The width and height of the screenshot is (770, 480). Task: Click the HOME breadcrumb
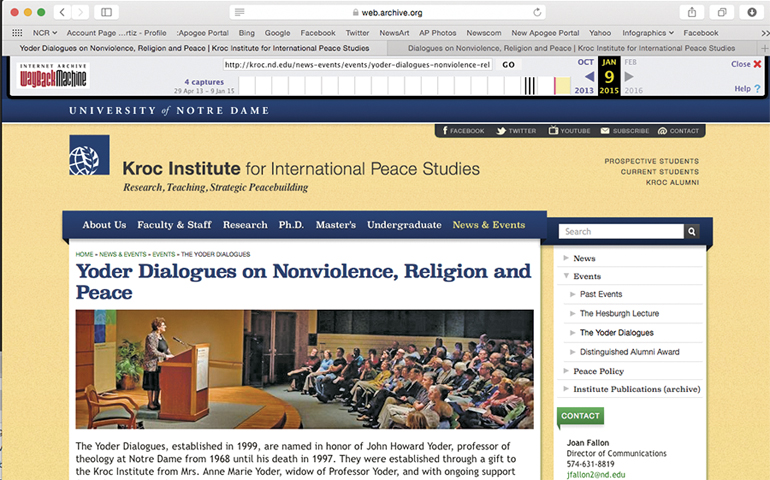(x=84, y=254)
